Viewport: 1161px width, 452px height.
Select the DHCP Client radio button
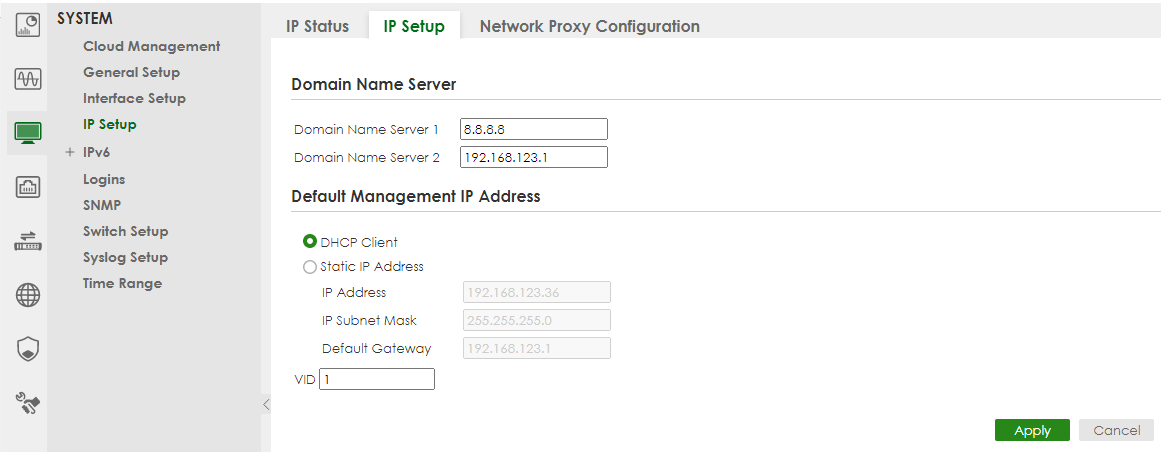tap(310, 242)
